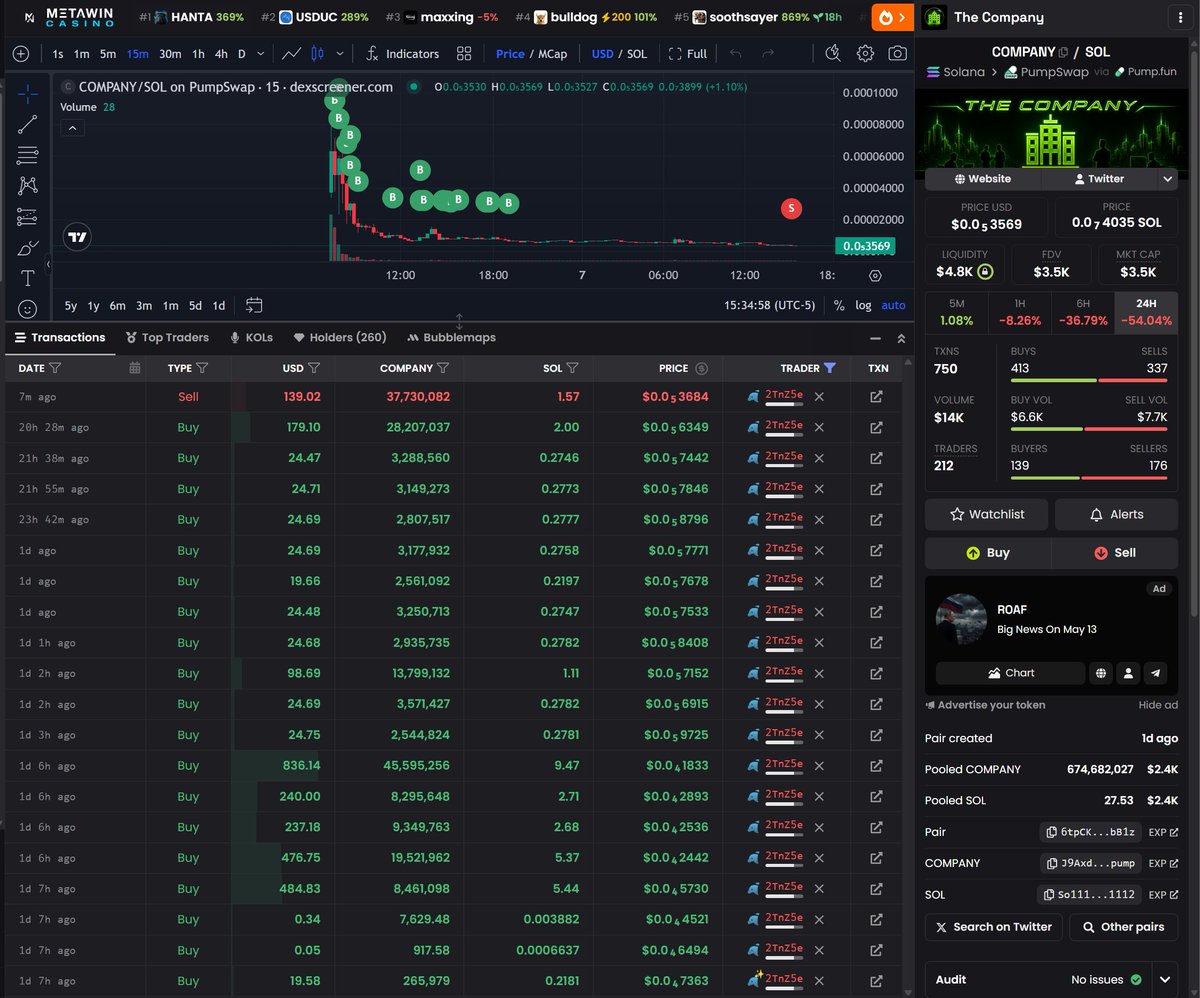
Task: Open chart settings gear
Action: [866, 54]
